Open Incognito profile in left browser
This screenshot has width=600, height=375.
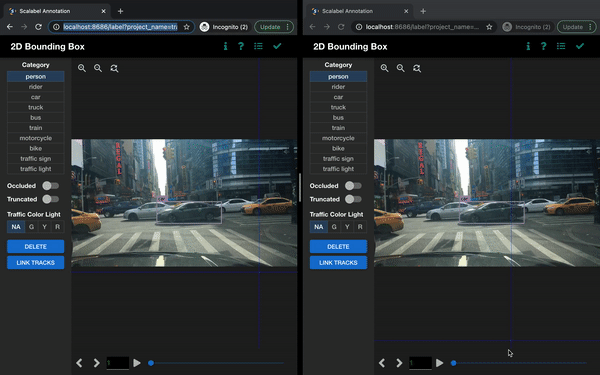pos(224,27)
